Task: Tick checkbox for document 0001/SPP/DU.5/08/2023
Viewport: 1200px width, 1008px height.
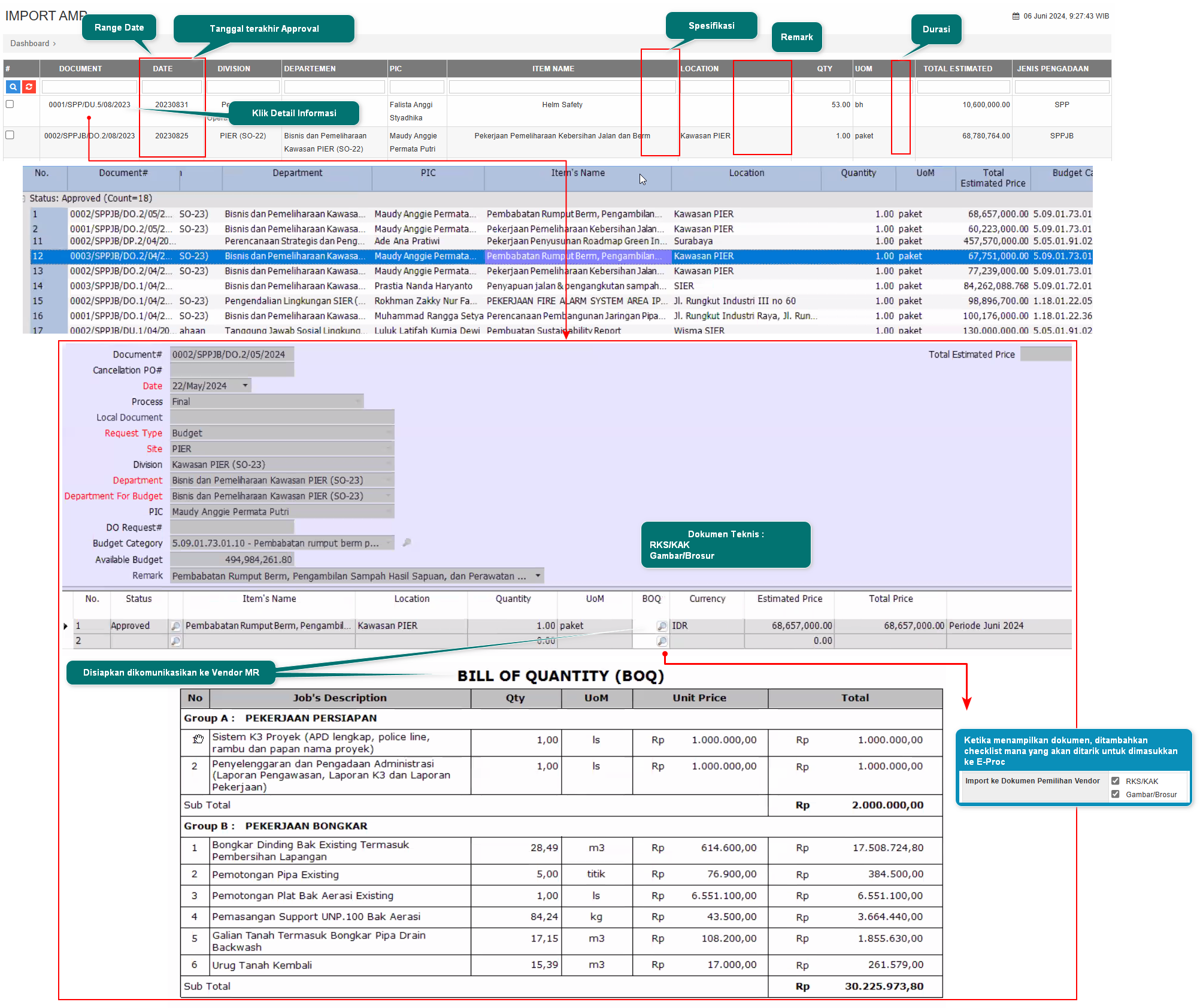Action: coord(10,104)
